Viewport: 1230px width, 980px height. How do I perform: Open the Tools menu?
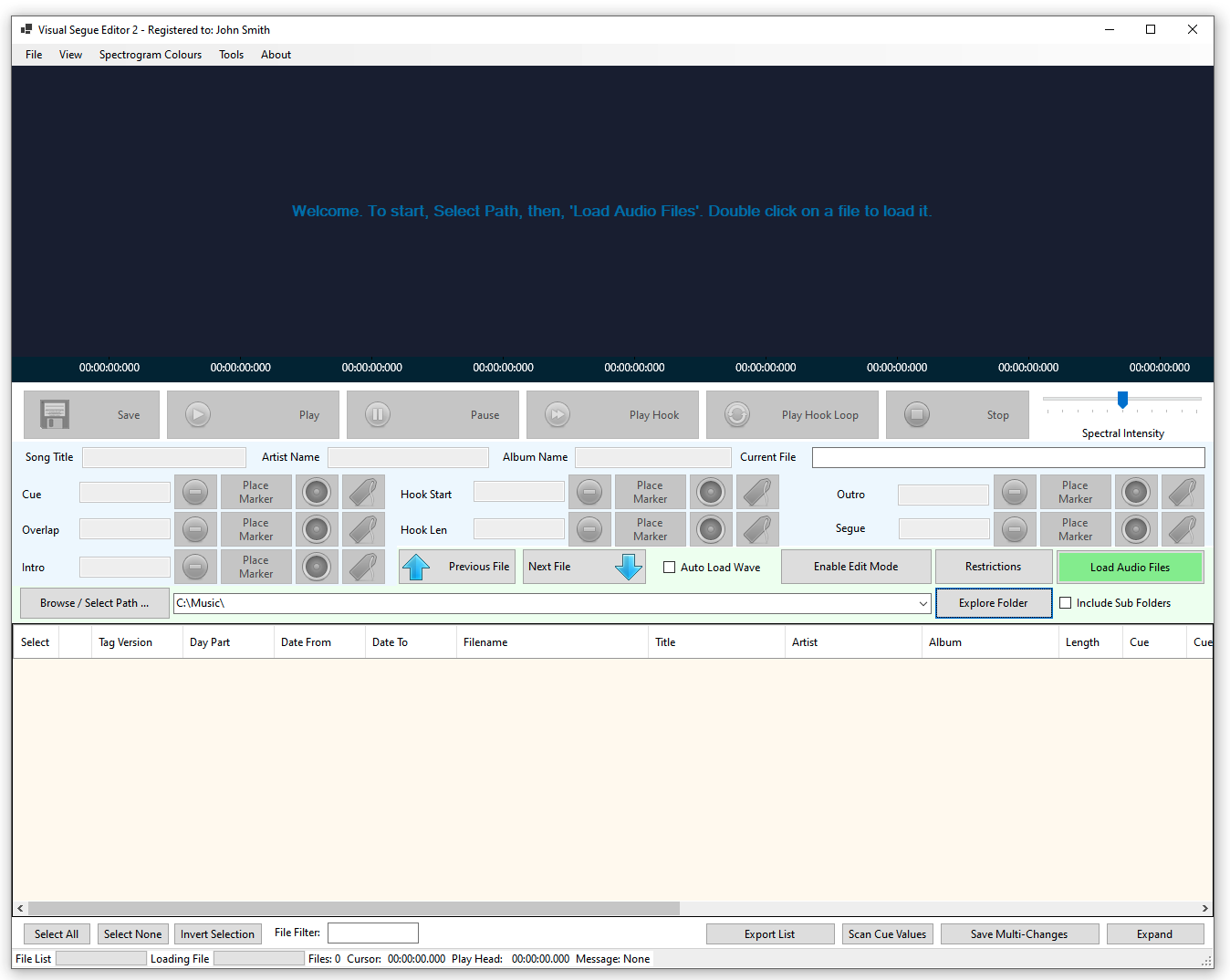point(231,55)
